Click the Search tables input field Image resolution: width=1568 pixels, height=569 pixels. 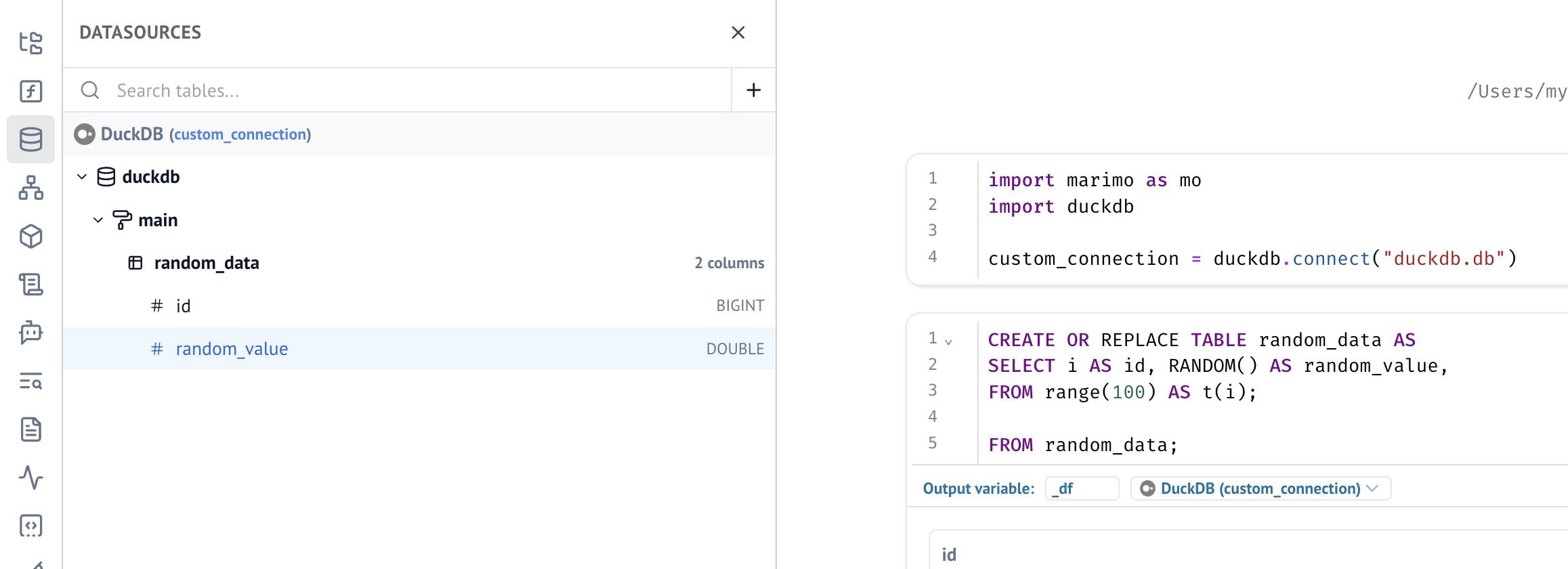coord(406,91)
